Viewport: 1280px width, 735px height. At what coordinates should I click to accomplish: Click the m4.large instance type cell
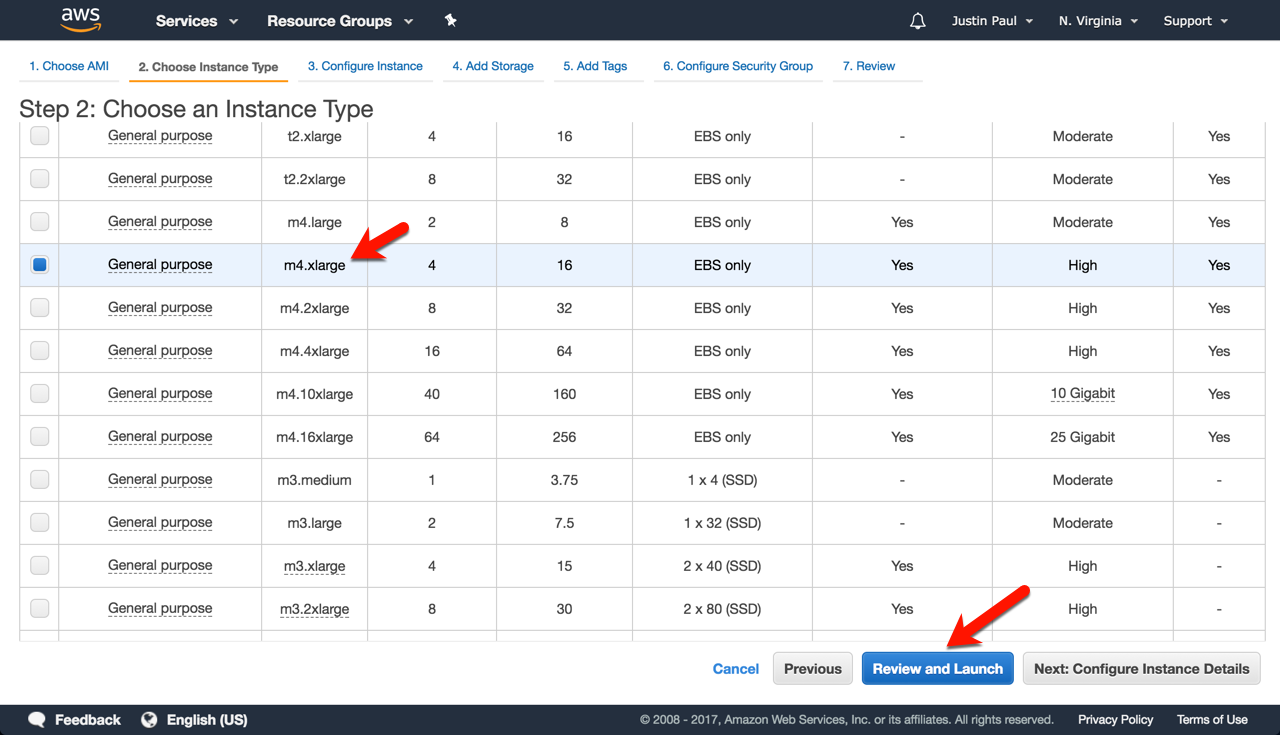coord(314,222)
